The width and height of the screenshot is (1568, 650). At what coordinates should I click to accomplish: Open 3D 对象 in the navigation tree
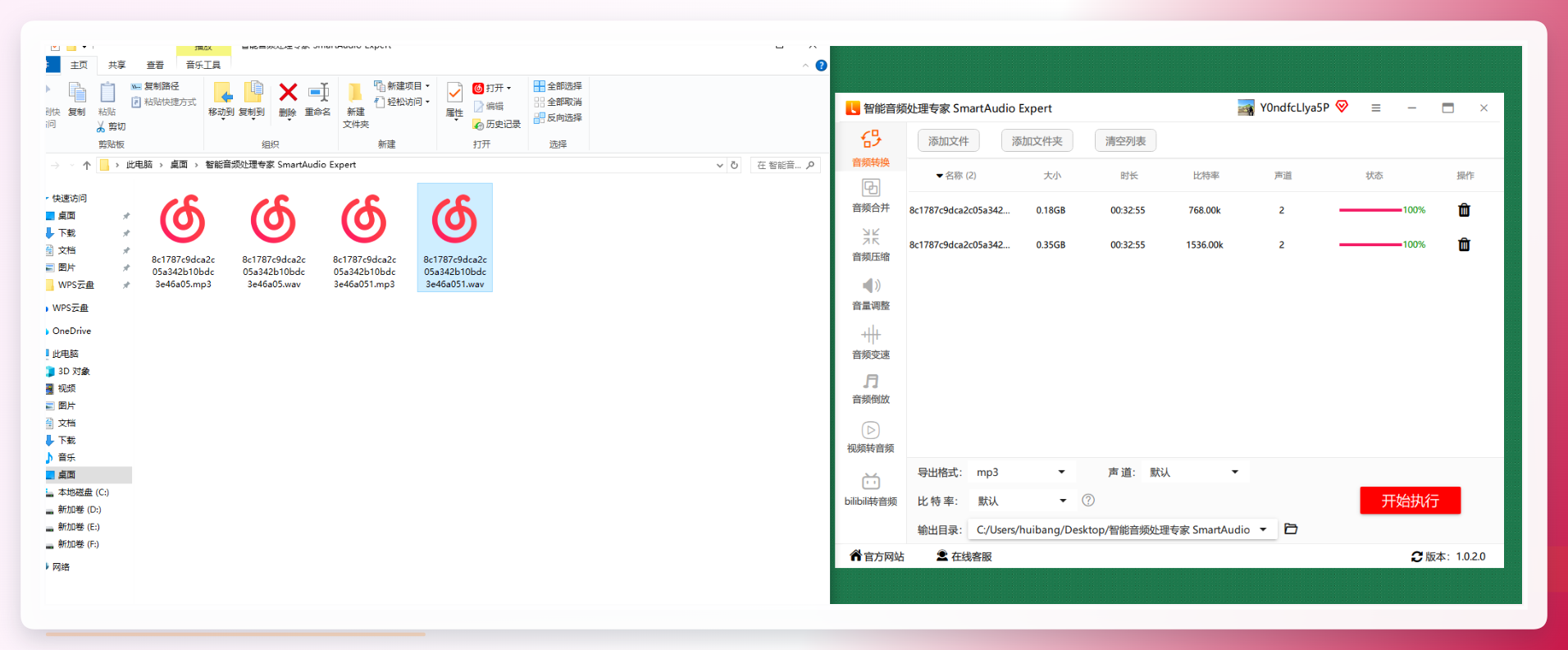74,372
